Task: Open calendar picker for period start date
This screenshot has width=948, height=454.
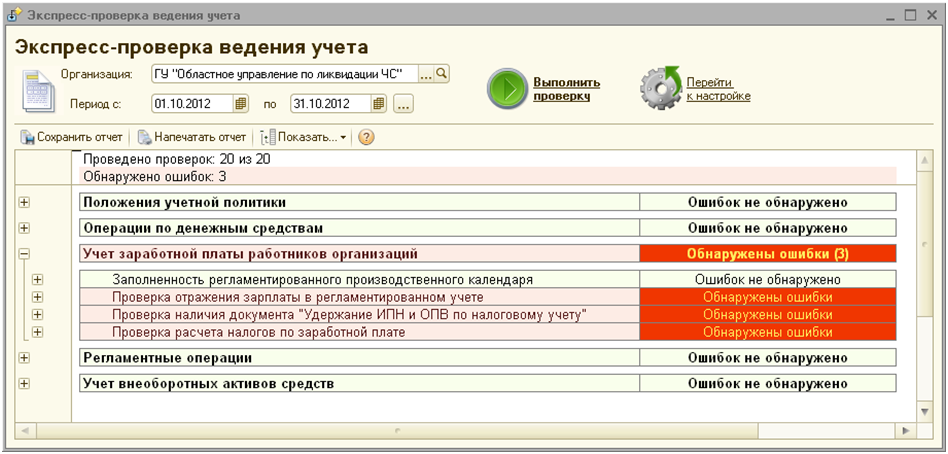Action: pyautogui.click(x=240, y=103)
